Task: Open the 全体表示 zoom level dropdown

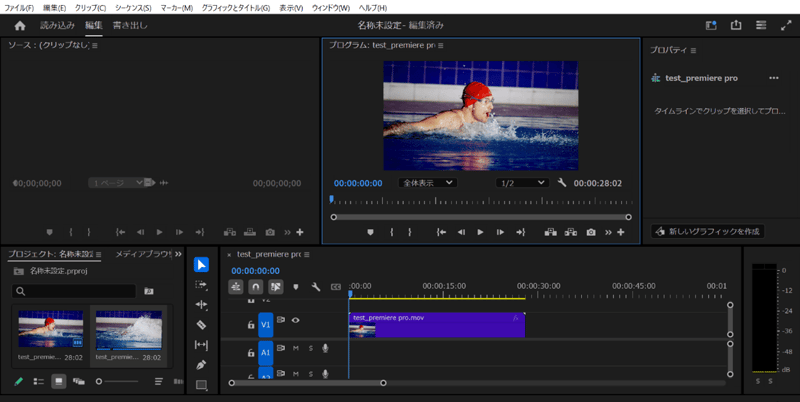Action: pos(428,183)
